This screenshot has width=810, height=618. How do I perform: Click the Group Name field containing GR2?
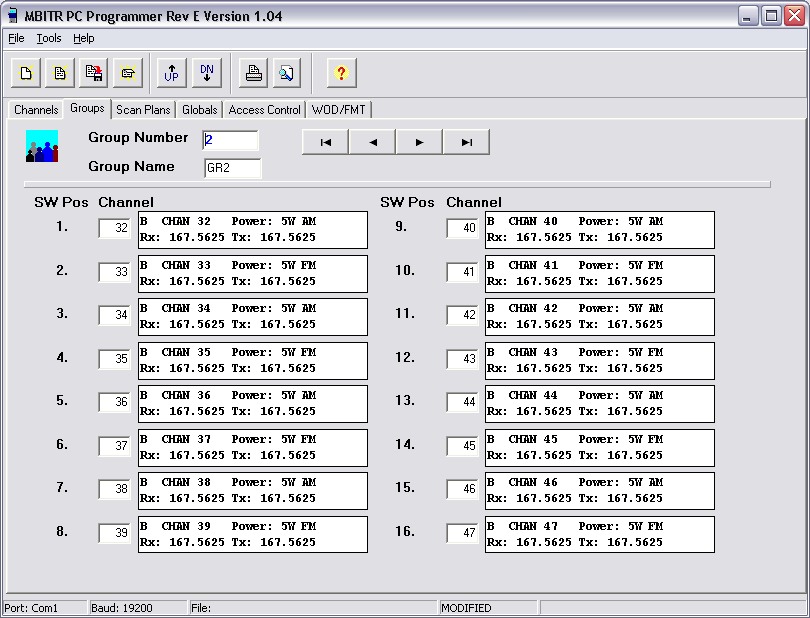232,168
